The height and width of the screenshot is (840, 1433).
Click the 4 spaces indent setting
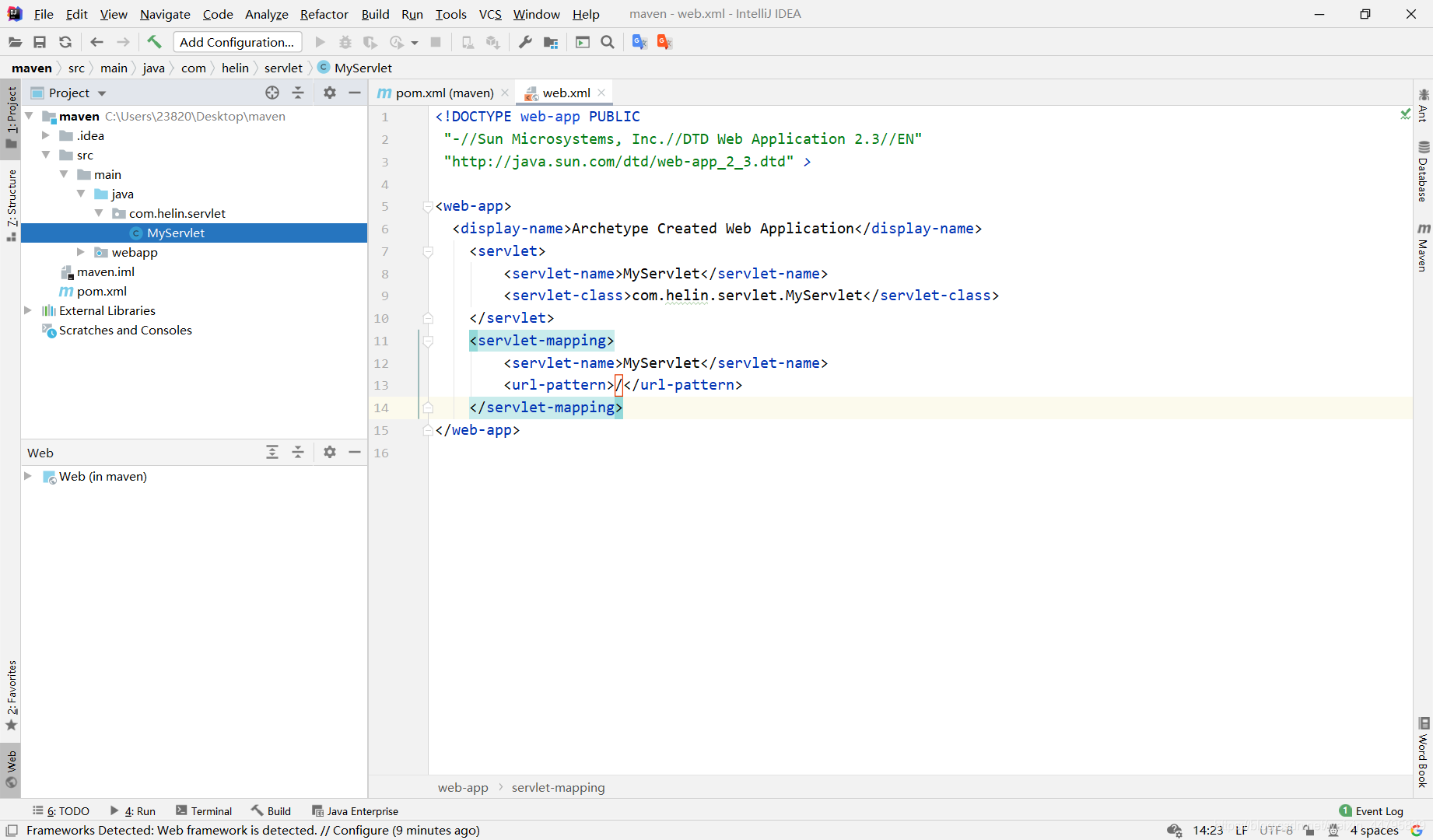1374,830
